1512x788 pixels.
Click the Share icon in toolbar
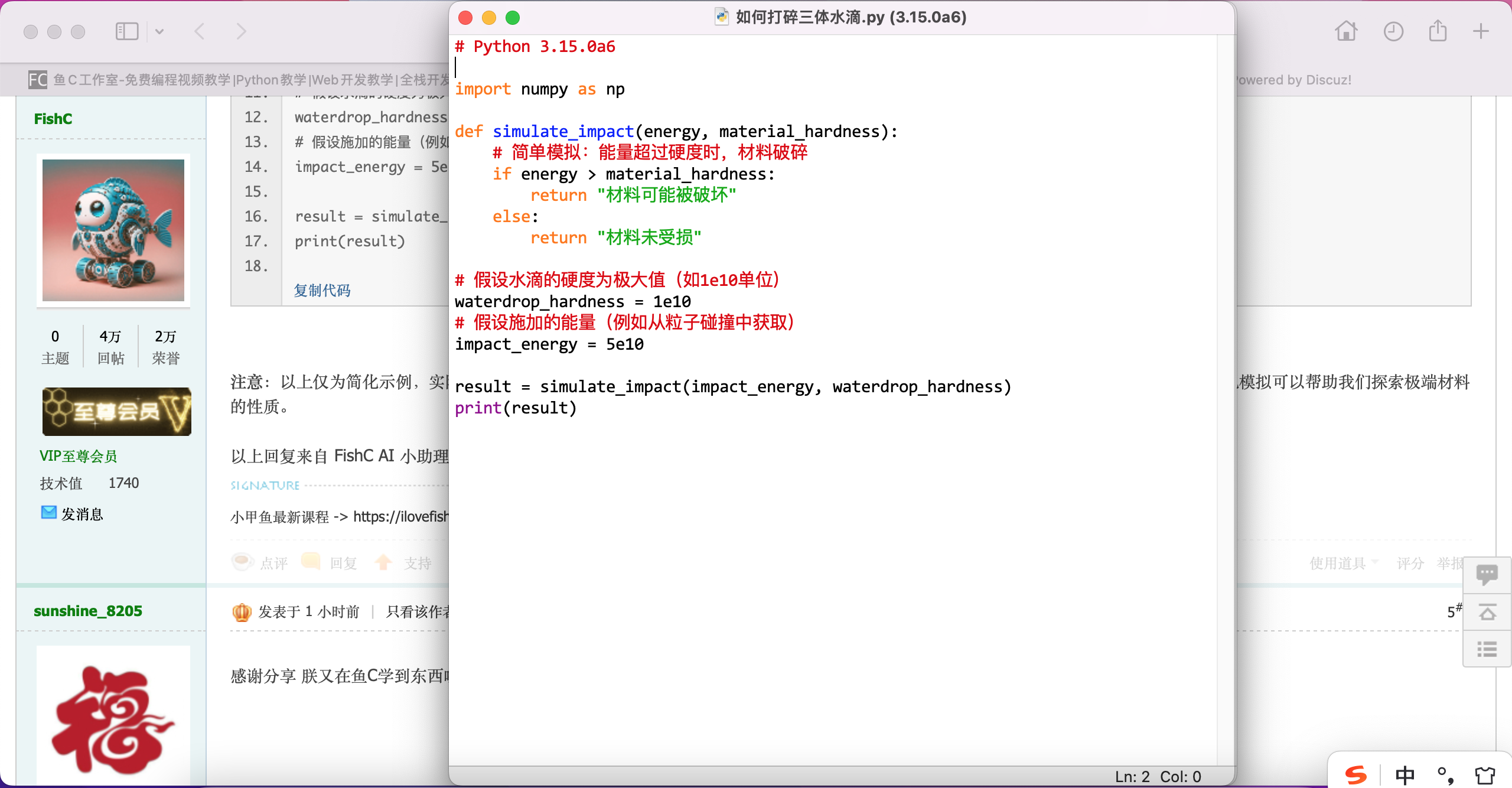(1438, 31)
